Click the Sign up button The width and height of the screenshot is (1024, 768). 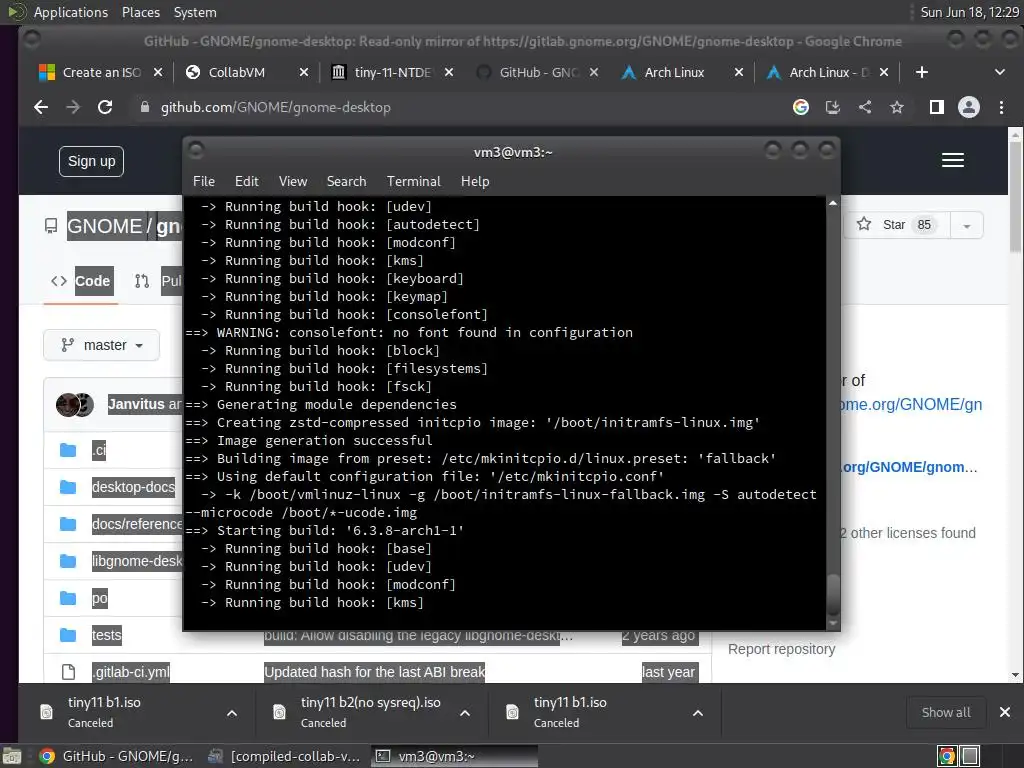pos(91,161)
